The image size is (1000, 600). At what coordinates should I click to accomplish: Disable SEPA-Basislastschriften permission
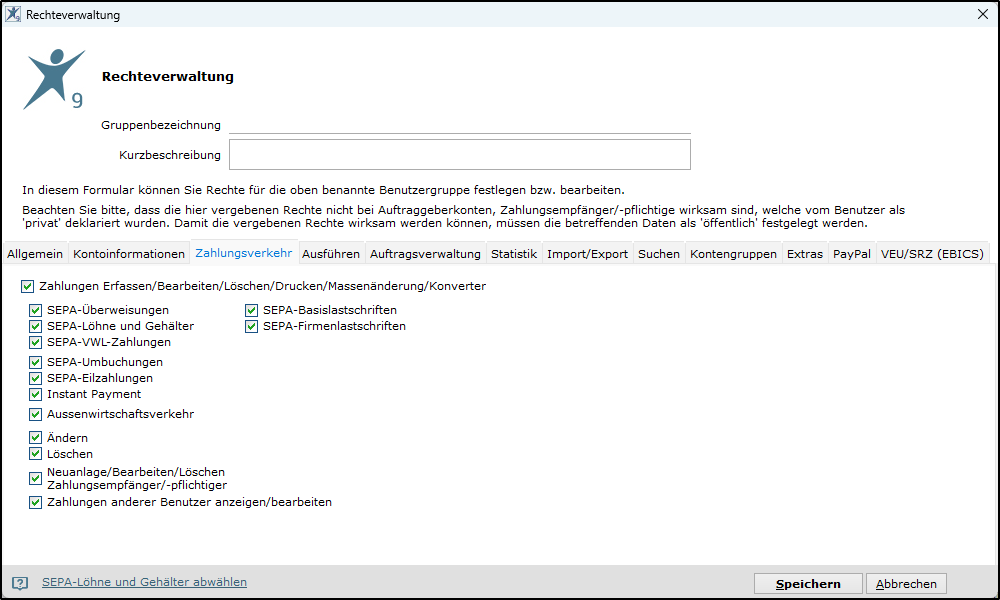pyautogui.click(x=252, y=311)
